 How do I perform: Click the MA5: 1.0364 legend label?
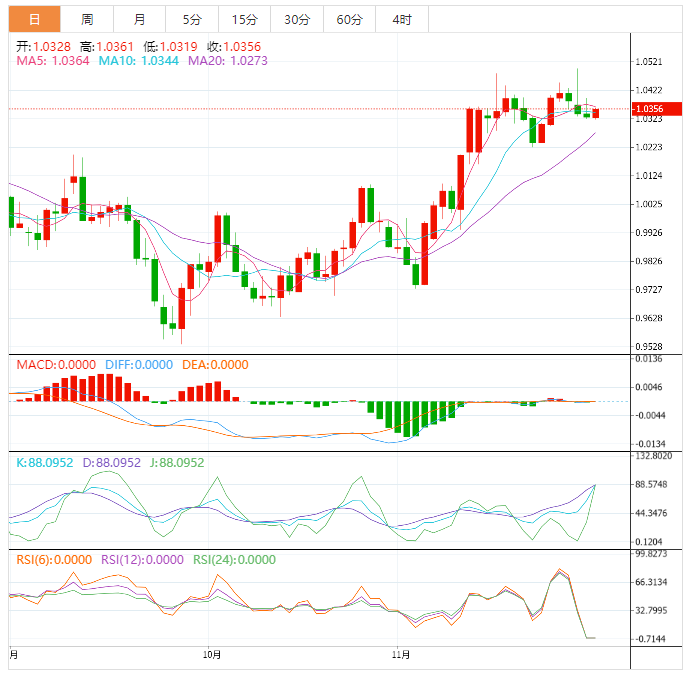click(x=53, y=61)
